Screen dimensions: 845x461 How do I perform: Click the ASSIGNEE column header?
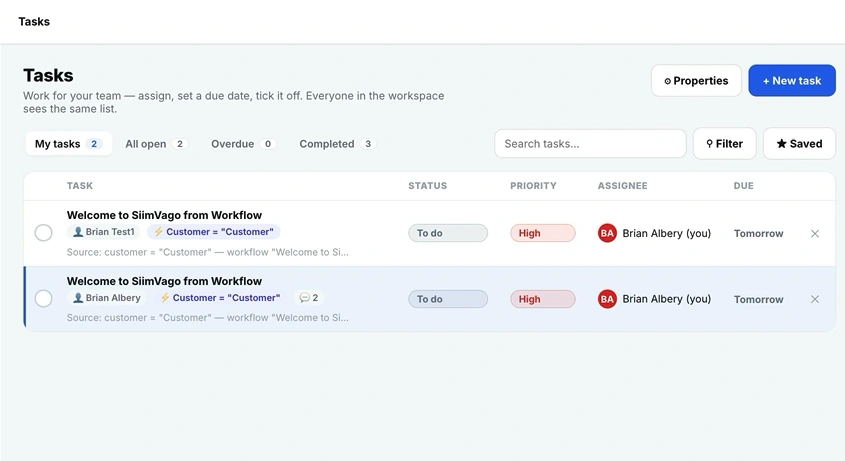[x=622, y=185]
